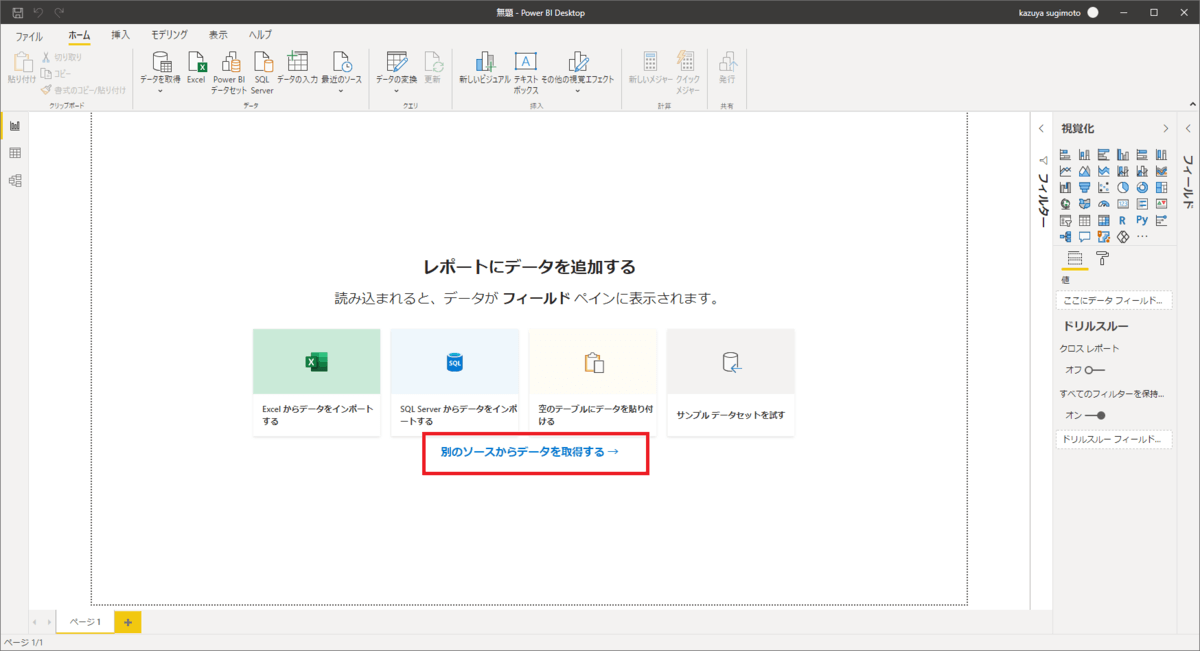
Task: Open more visuals via the ellipsis
Action: pyautogui.click(x=1142, y=236)
